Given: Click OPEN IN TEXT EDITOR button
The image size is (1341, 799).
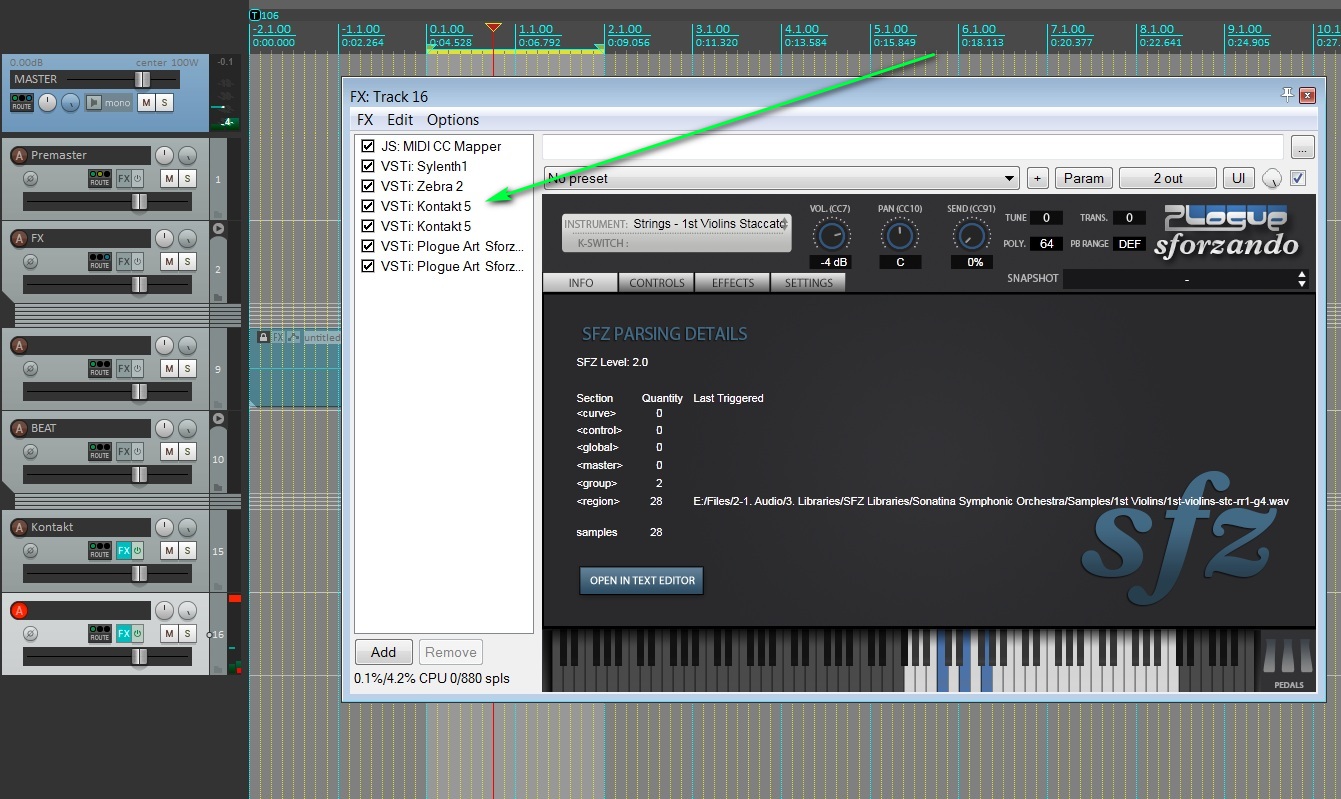Looking at the screenshot, I should 642,581.
